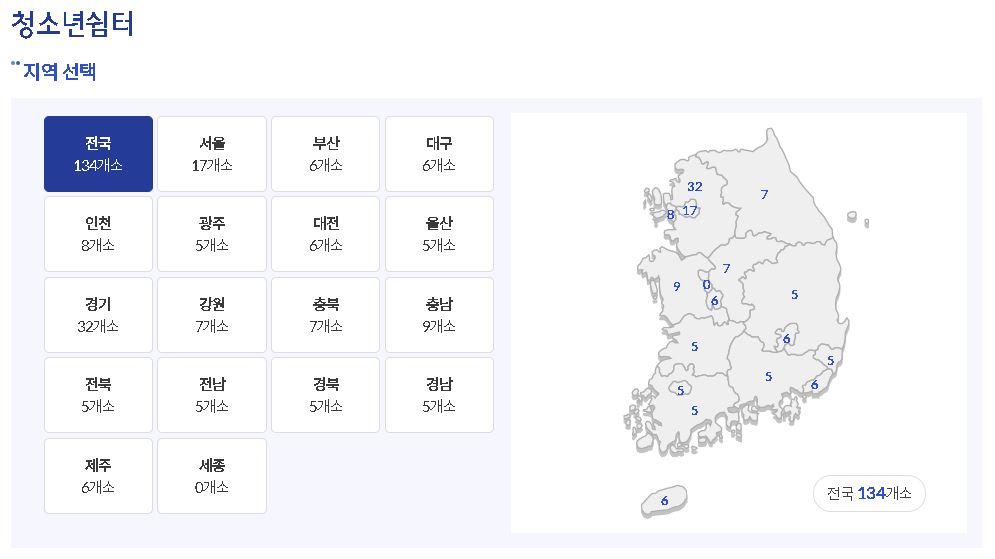Click the 지역 선택 section heading
Viewport: 995px width, 559px height.
[x=59, y=72]
